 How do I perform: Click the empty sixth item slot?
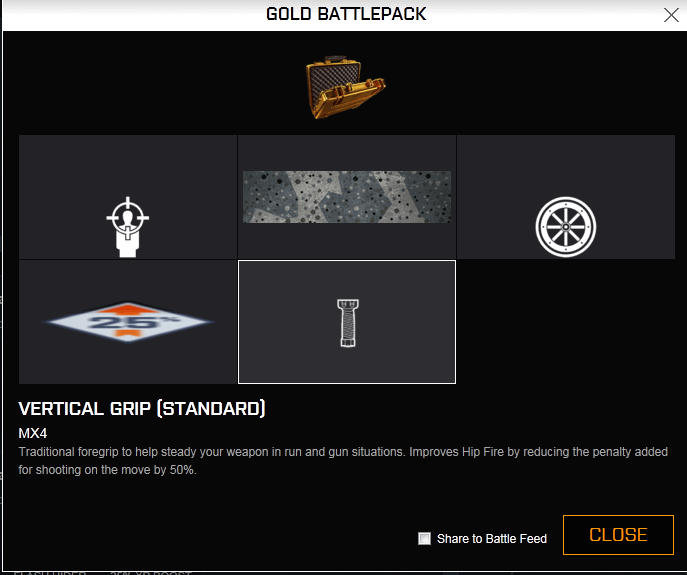click(566, 322)
